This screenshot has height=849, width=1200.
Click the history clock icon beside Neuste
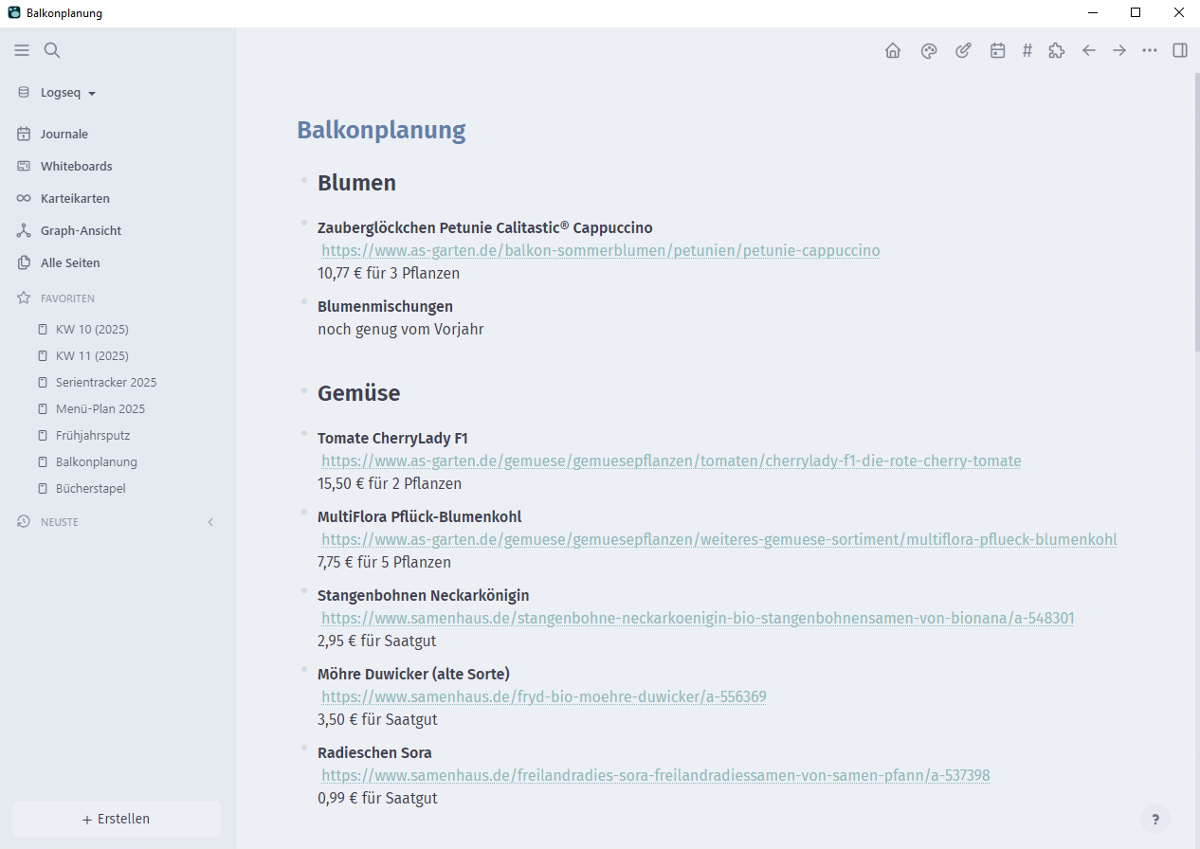(24, 522)
